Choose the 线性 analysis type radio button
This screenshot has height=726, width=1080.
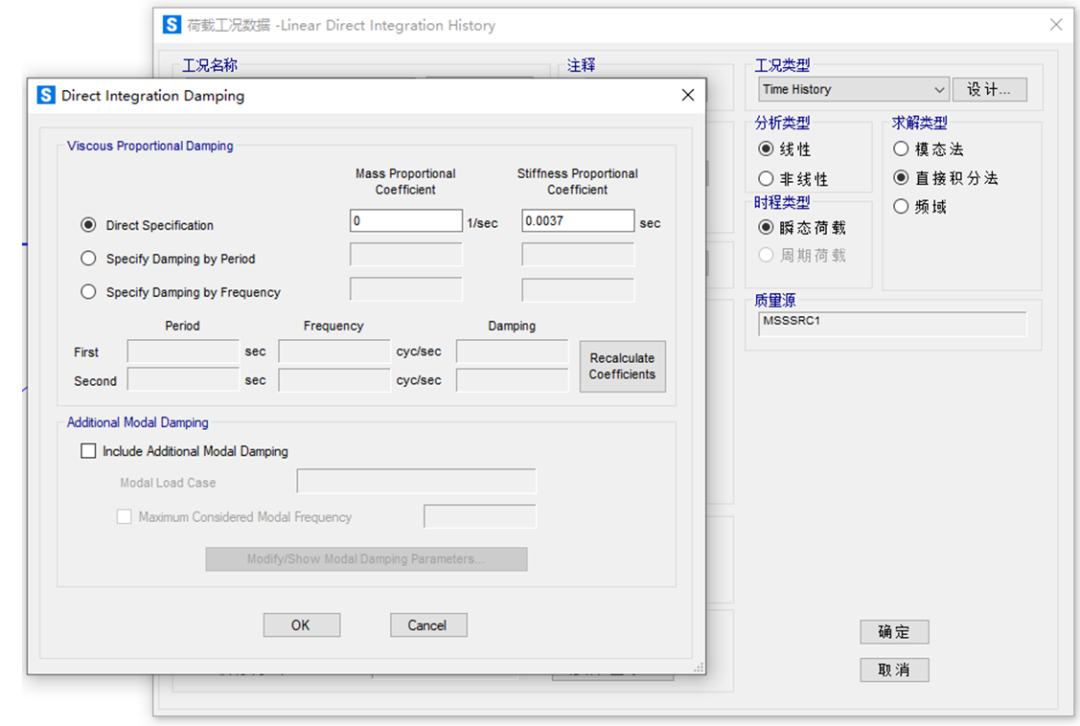[765, 149]
